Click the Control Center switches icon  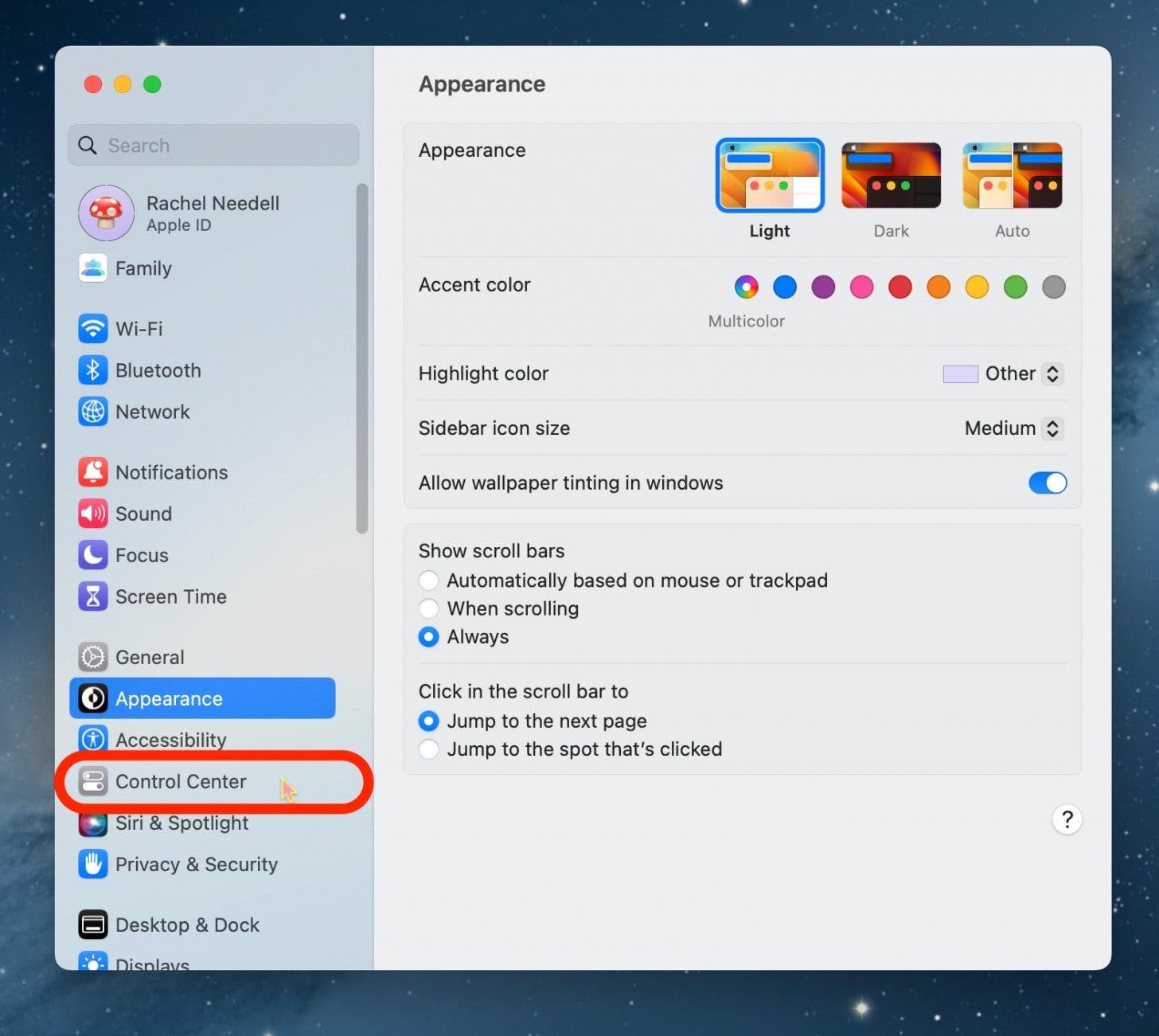93,781
